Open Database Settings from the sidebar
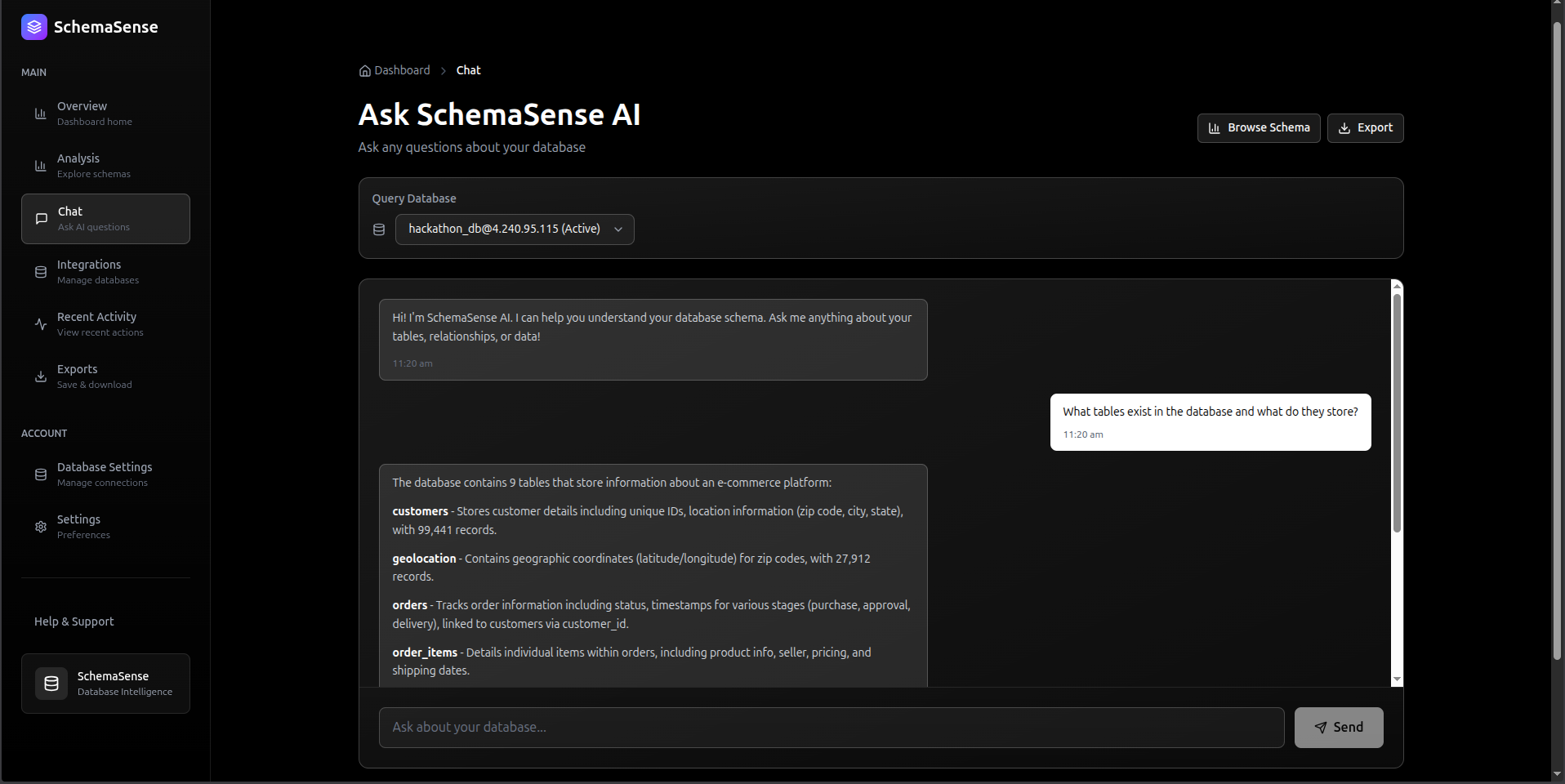 pos(104,474)
